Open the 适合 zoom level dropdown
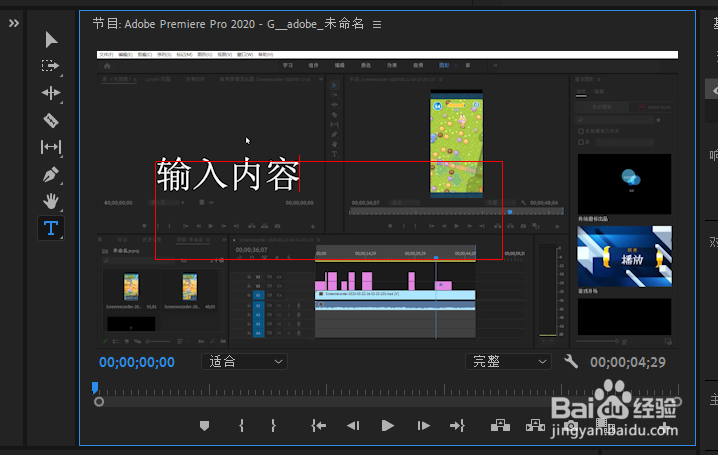The image size is (718, 455). point(245,362)
